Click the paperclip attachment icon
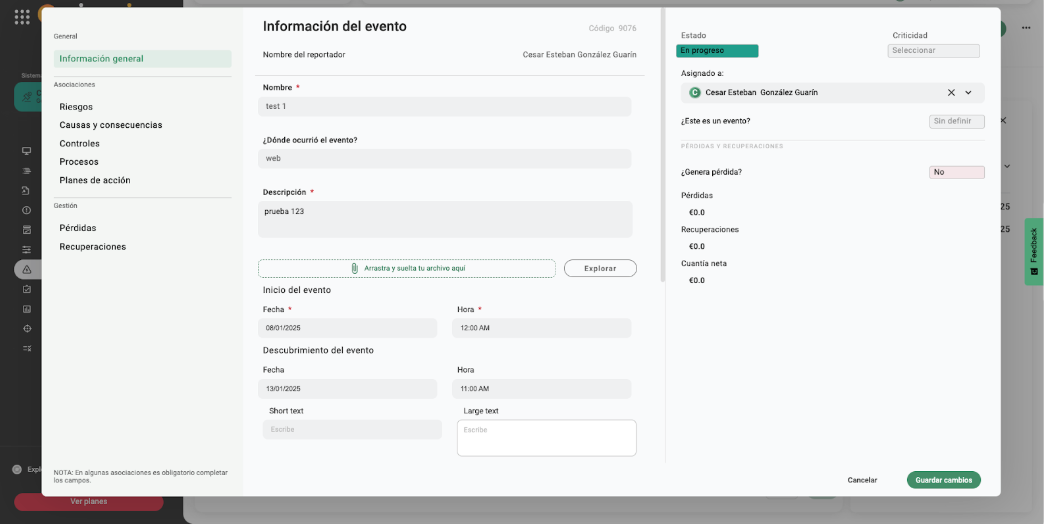Image resolution: width=1044 pixels, height=524 pixels. click(354, 268)
